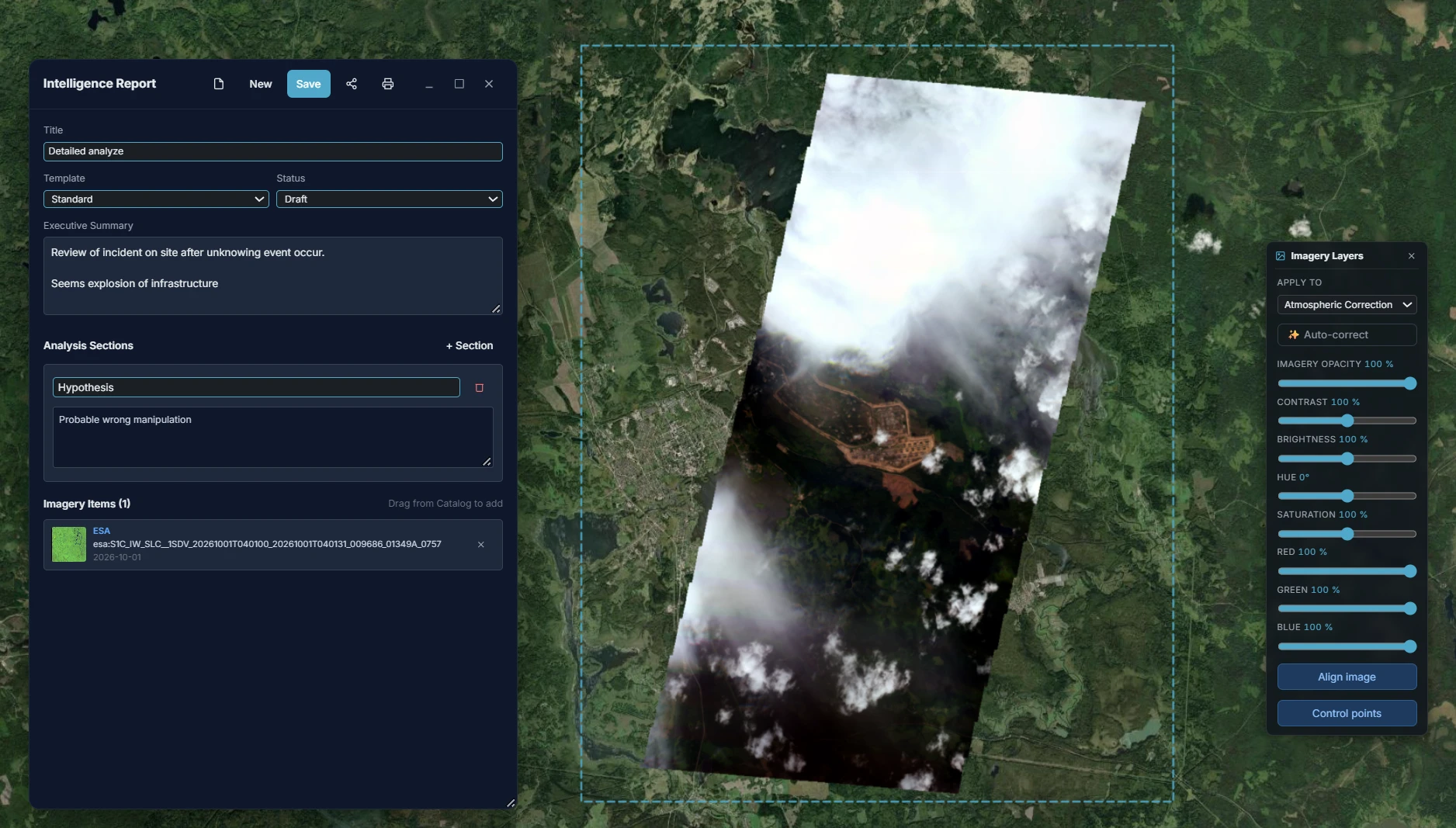Open the Status dropdown
The width and height of the screenshot is (1456, 828).
(x=390, y=199)
